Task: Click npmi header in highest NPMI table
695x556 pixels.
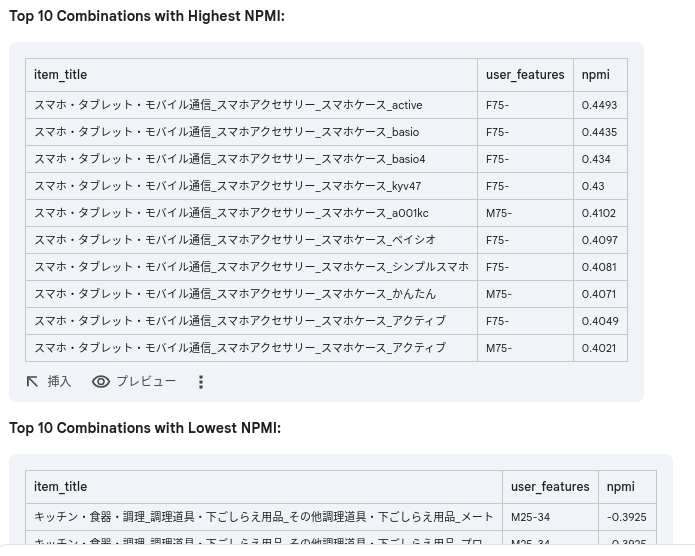Action: pos(595,75)
